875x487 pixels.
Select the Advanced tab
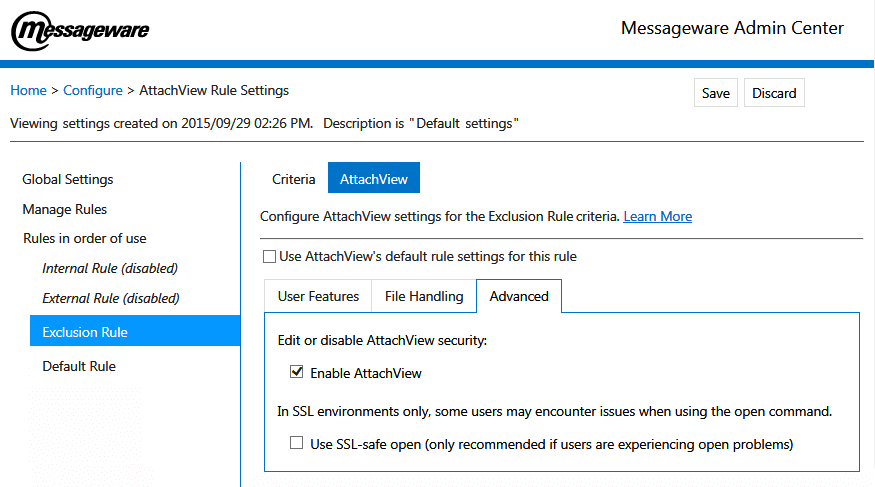[519, 296]
